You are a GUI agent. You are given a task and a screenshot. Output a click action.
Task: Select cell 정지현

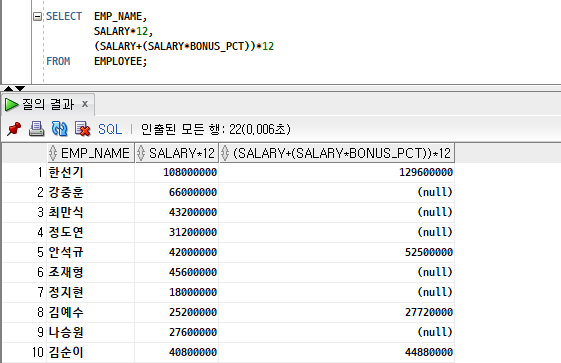pos(91,293)
